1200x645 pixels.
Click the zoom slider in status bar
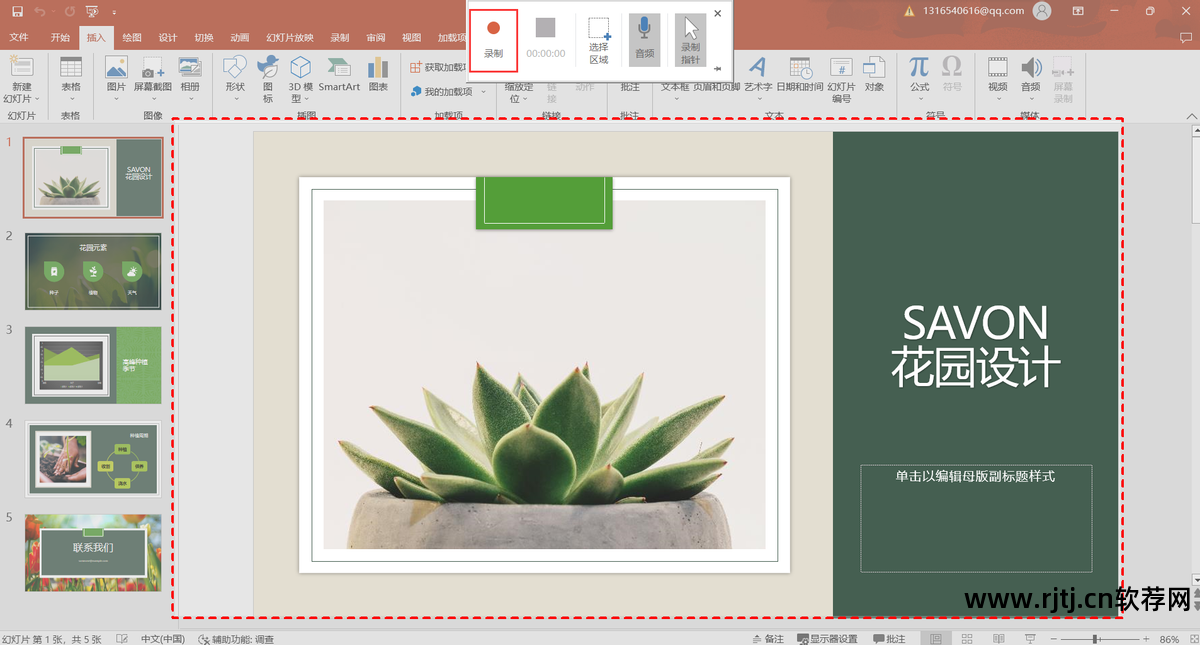pyautogui.click(x=1096, y=638)
